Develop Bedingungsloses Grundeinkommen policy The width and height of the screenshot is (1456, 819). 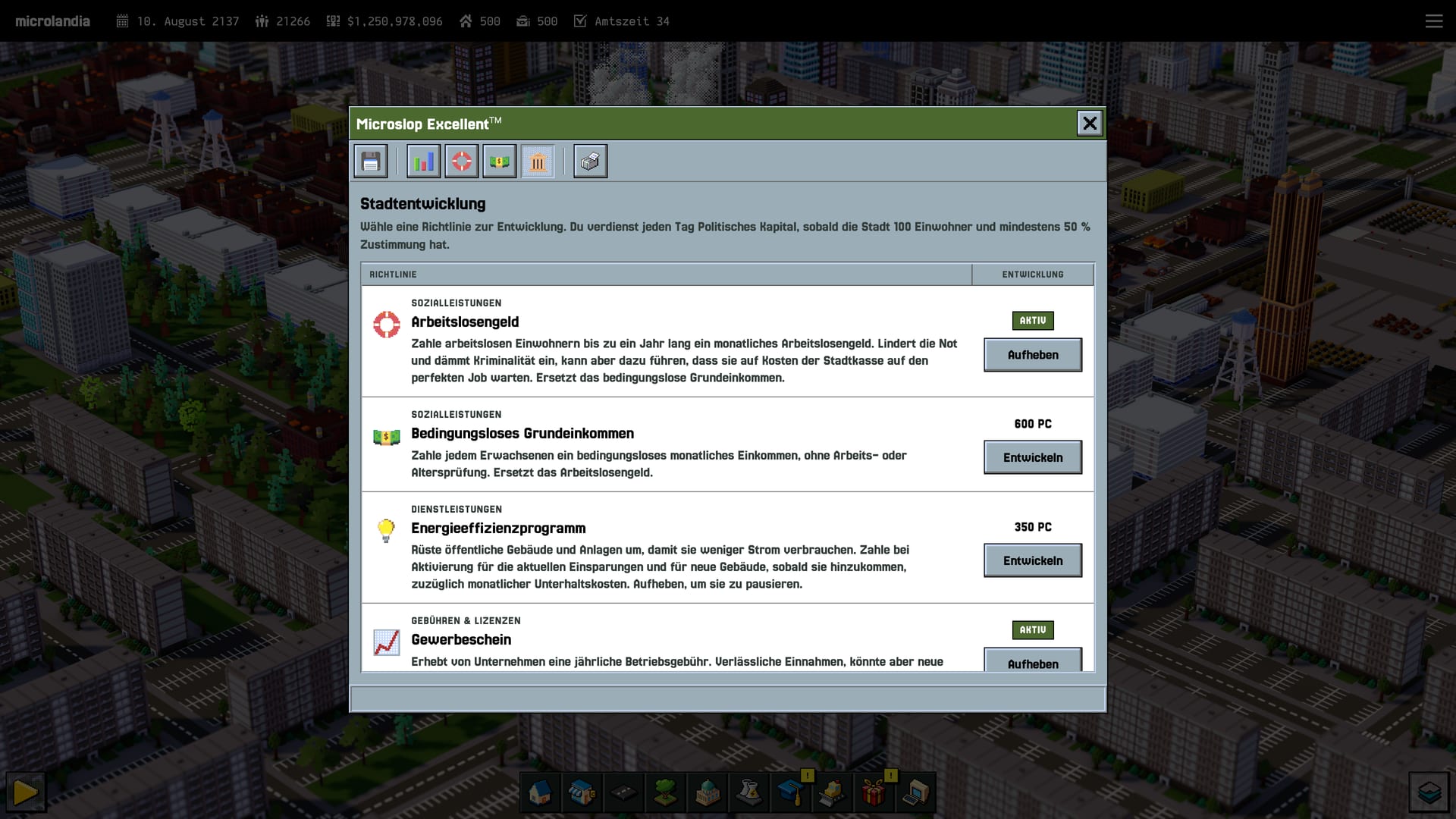tap(1033, 457)
